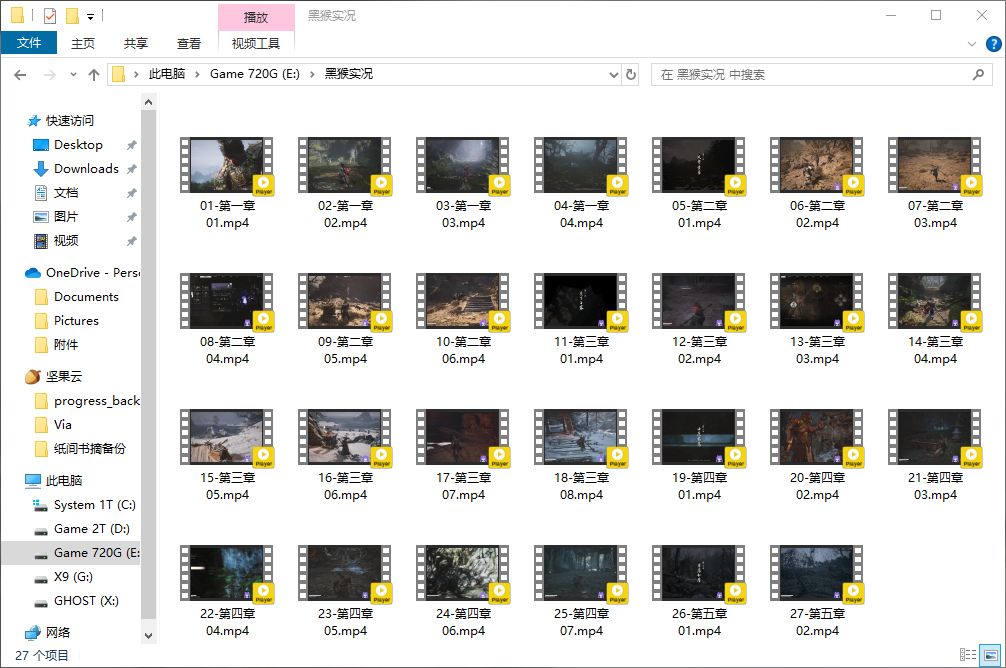Click 此电脑 in the address path
Viewport: 1006px width, 668px height.
(x=167, y=74)
